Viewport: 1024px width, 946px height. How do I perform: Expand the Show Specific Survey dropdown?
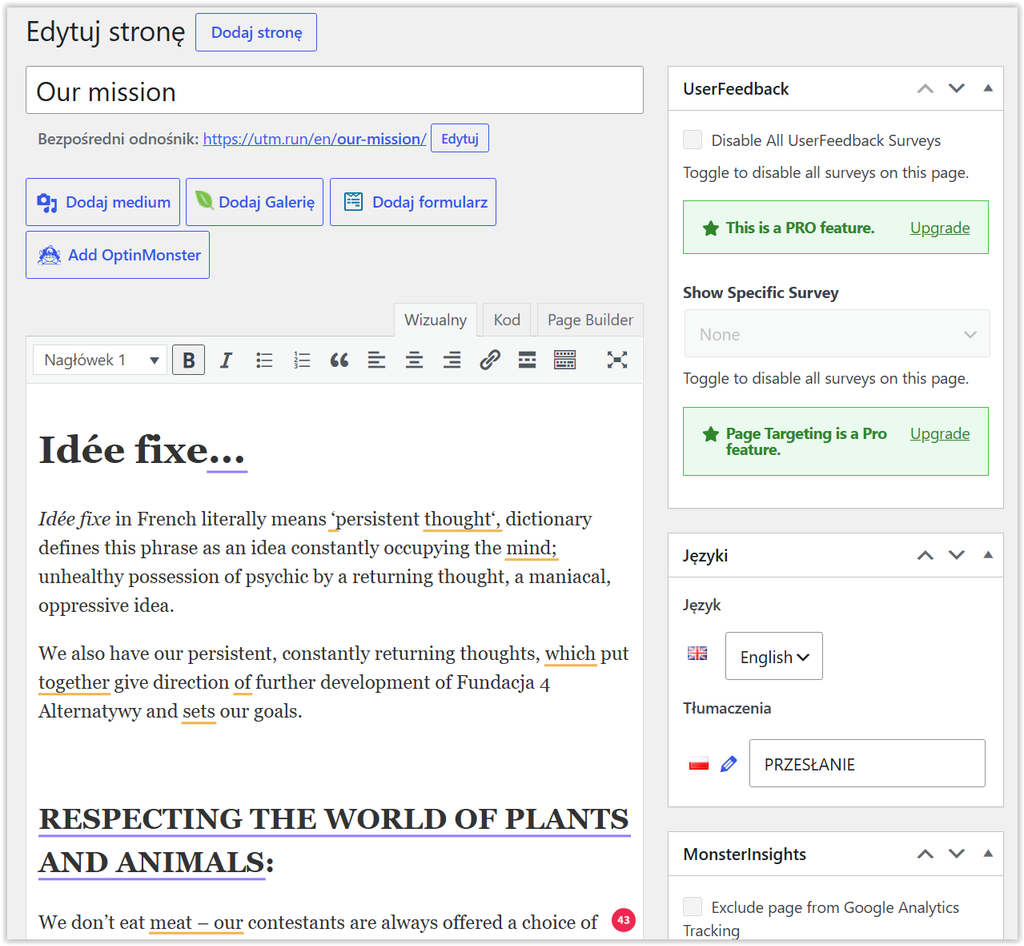pyautogui.click(x=837, y=334)
